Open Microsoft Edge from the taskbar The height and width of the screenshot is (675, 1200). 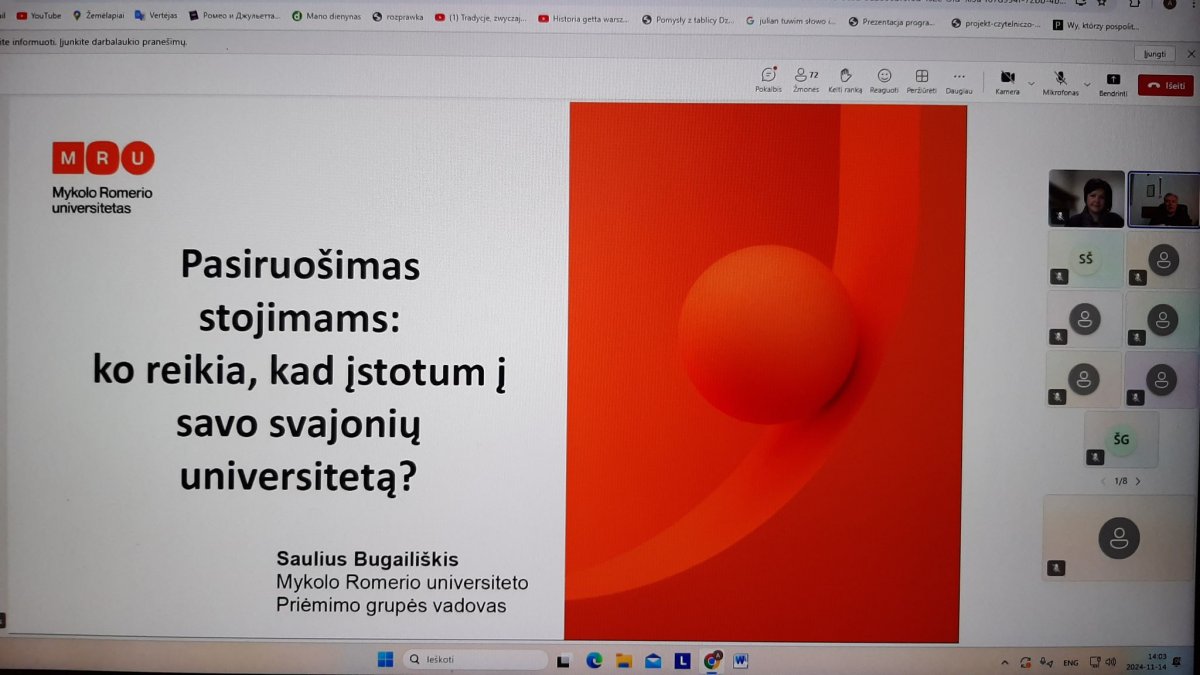pos(594,660)
